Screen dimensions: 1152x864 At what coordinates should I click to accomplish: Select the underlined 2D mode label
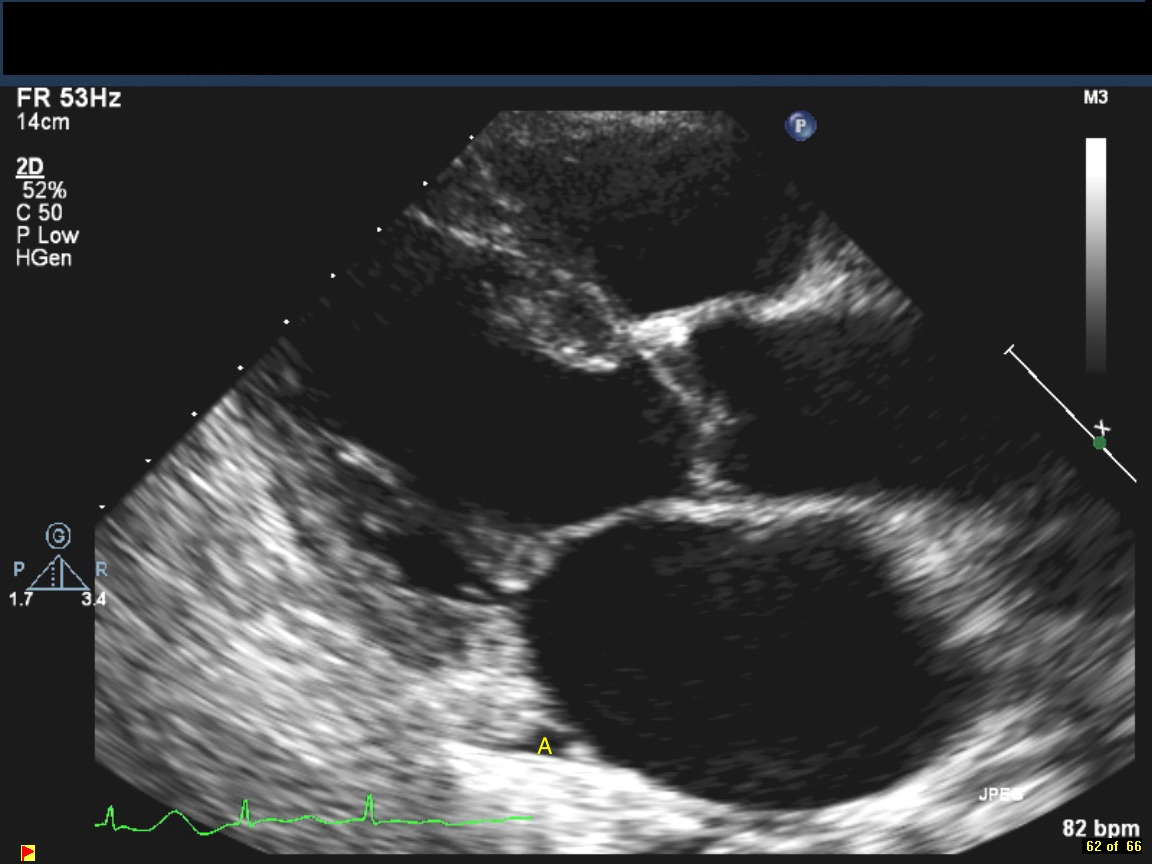[x=30, y=166]
